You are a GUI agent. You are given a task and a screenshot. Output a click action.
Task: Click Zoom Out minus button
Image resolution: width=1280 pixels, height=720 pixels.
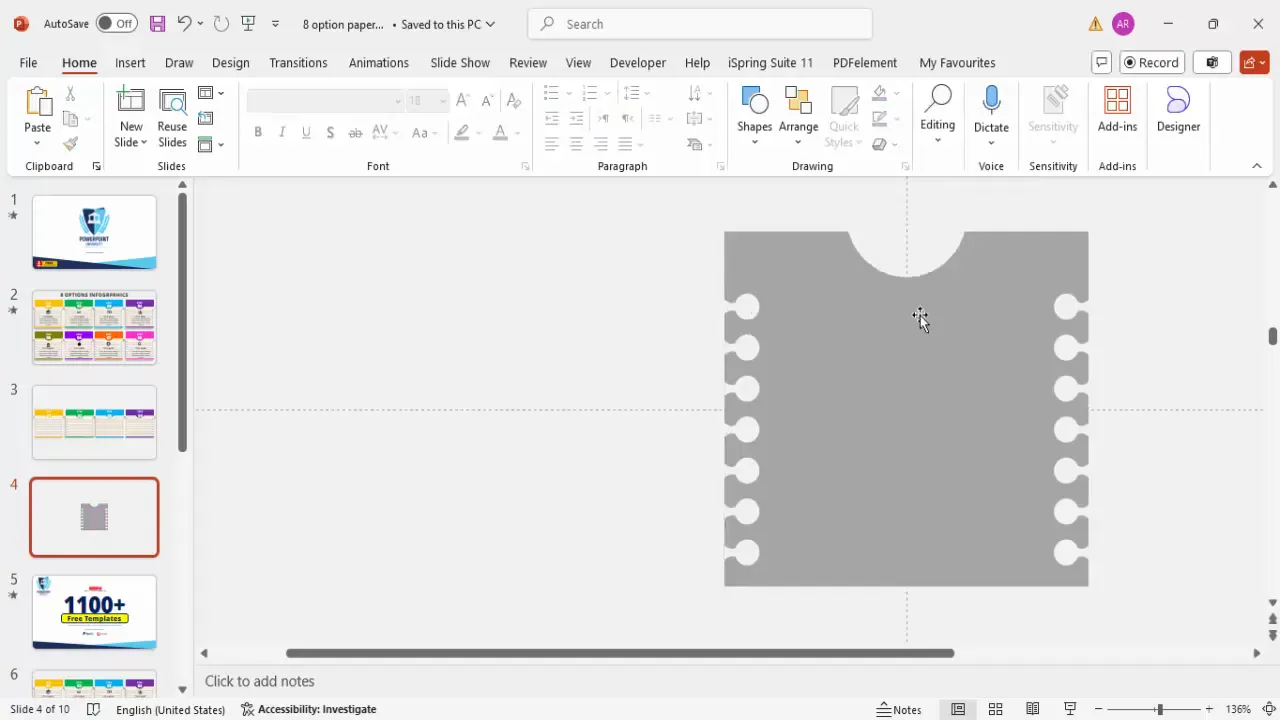coord(1099,709)
